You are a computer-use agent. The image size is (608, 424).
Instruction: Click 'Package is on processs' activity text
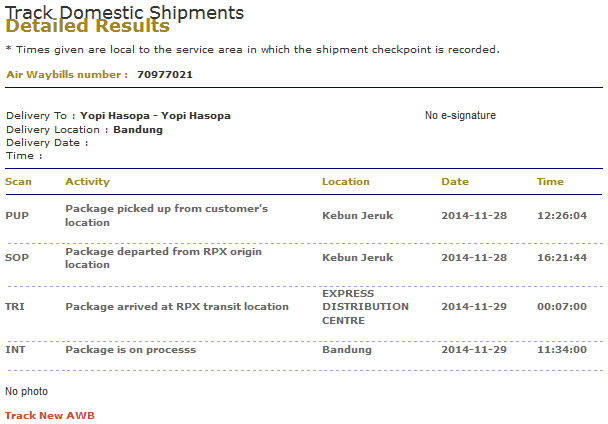click(x=130, y=351)
